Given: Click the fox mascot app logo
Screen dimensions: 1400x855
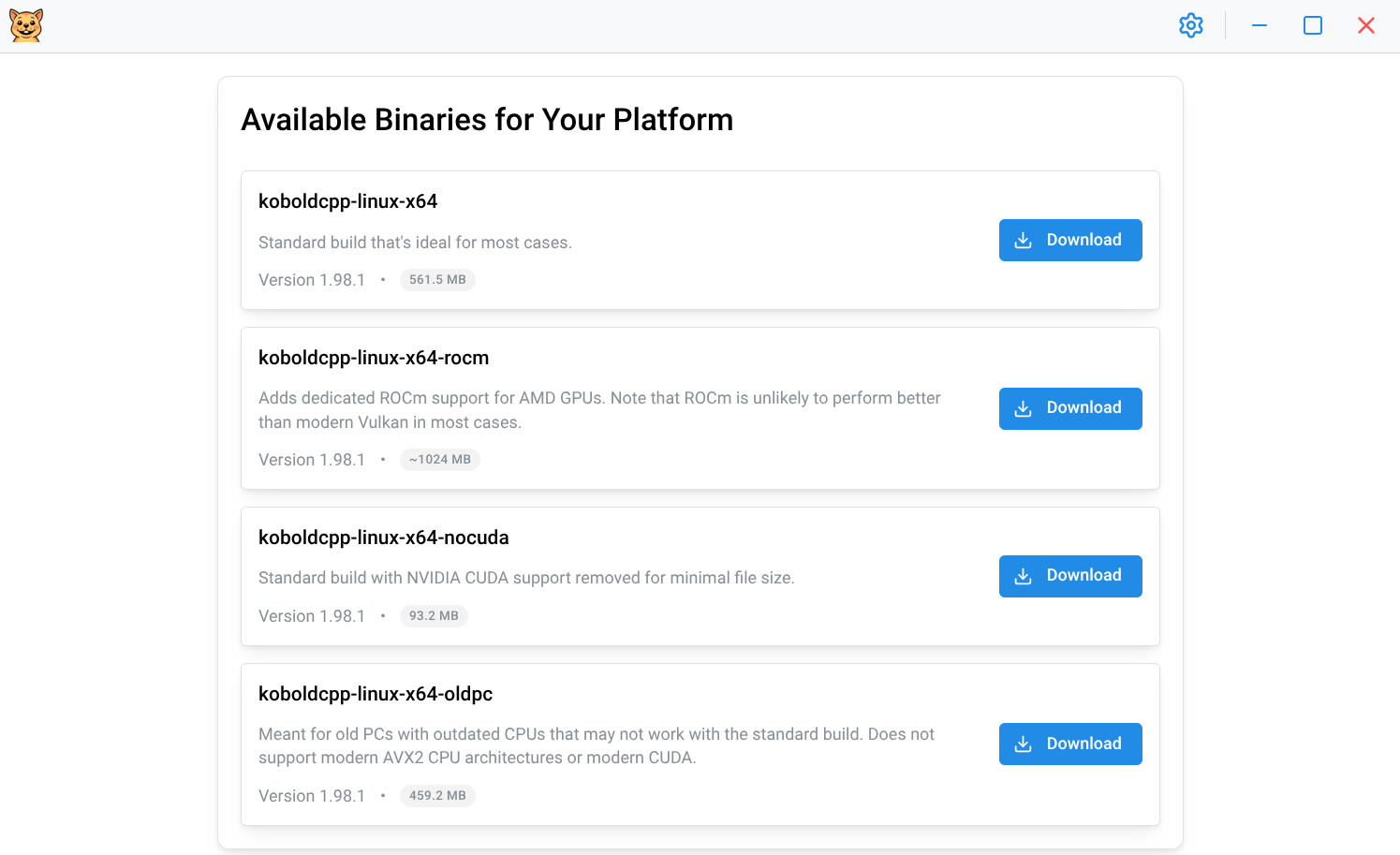Looking at the screenshot, I should (x=26, y=25).
